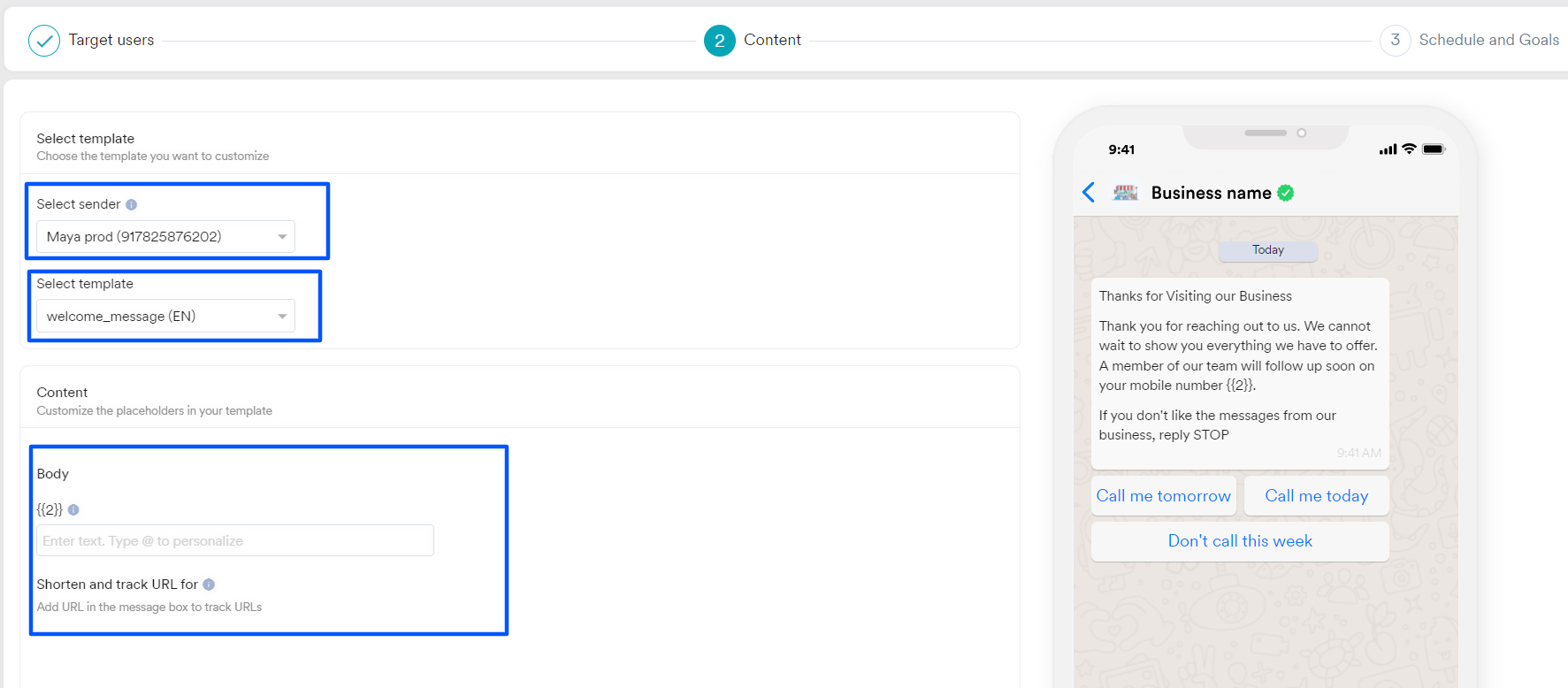Click the arrow on welcome_message (EN) combo box
This screenshot has height=688, width=1568.
point(282,317)
